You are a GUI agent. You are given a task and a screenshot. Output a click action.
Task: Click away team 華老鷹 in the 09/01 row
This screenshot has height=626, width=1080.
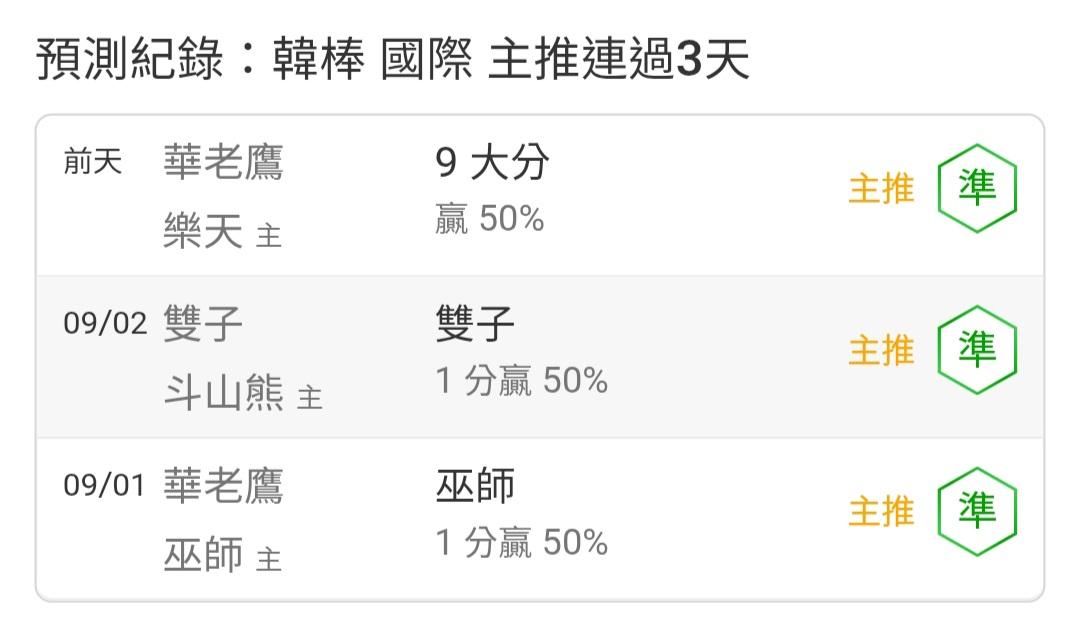pyautogui.click(x=223, y=486)
